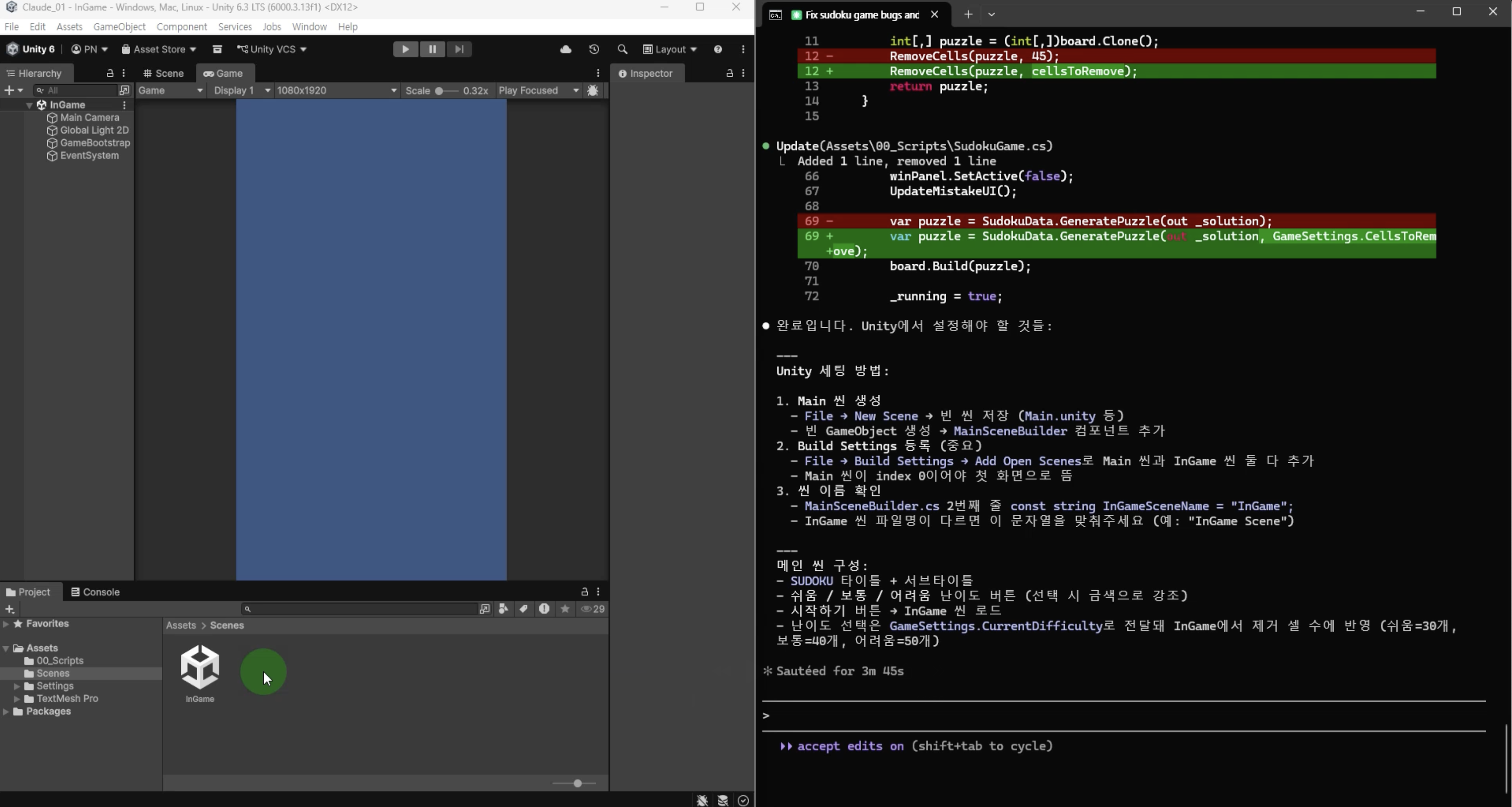Expand the TextMesh Pro folder
The image size is (1512, 807).
click(x=17, y=698)
